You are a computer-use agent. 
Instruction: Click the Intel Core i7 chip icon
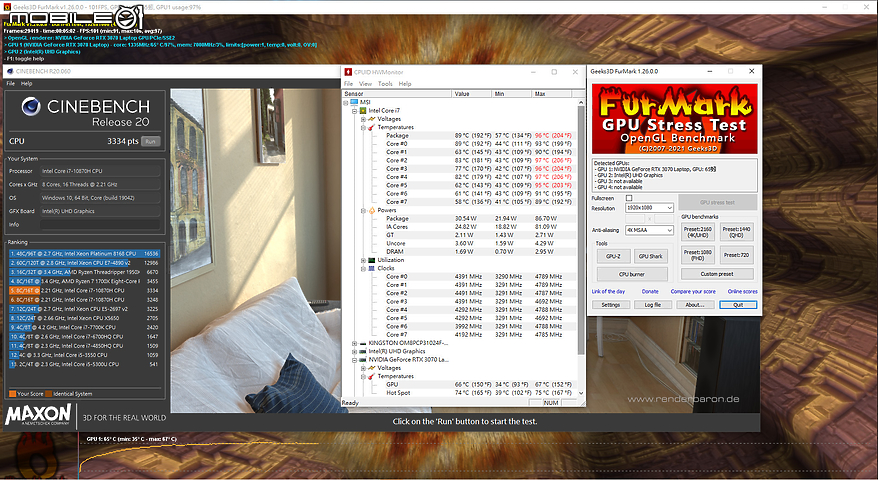pos(362,110)
